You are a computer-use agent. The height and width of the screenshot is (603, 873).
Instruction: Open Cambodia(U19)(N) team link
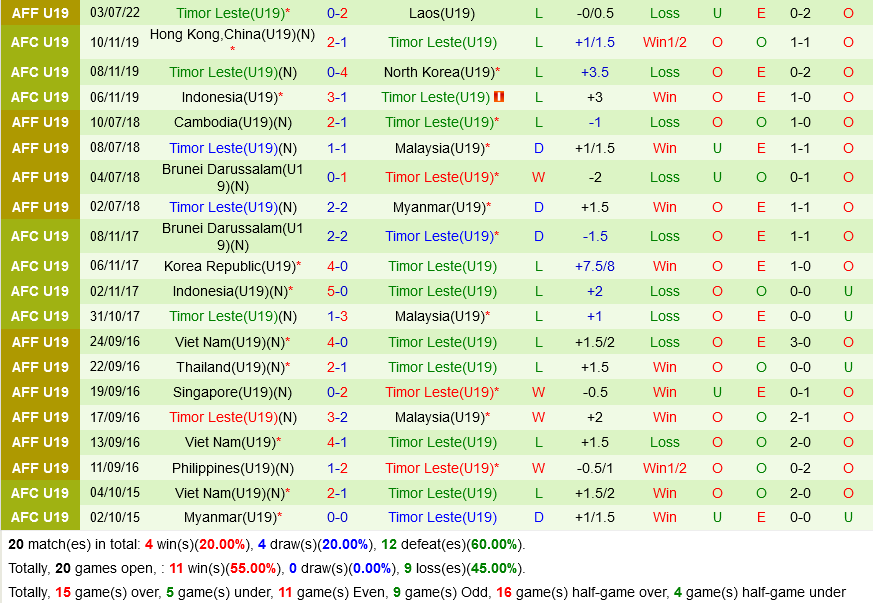click(x=233, y=122)
